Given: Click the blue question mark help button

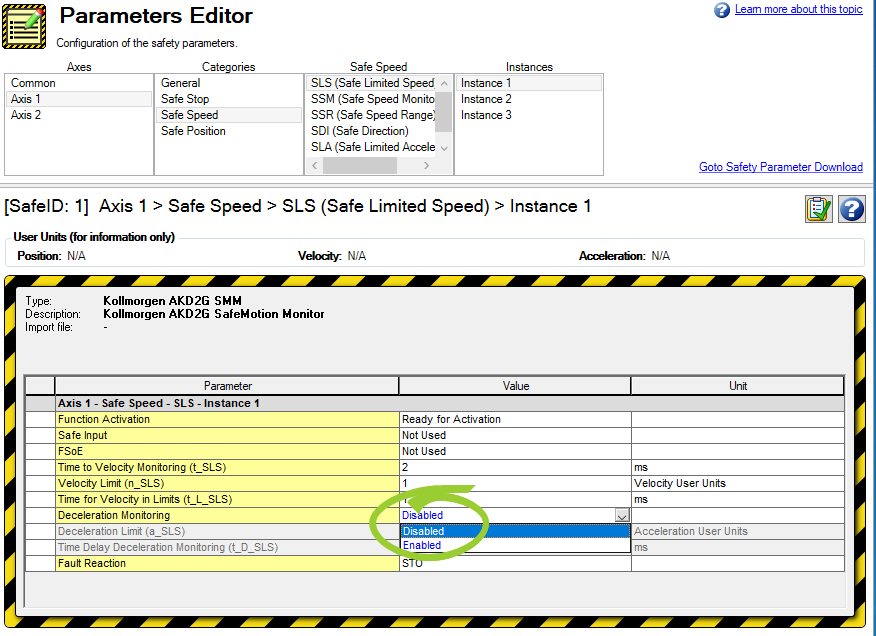Looking at the screenshot, I should (851, 209).
